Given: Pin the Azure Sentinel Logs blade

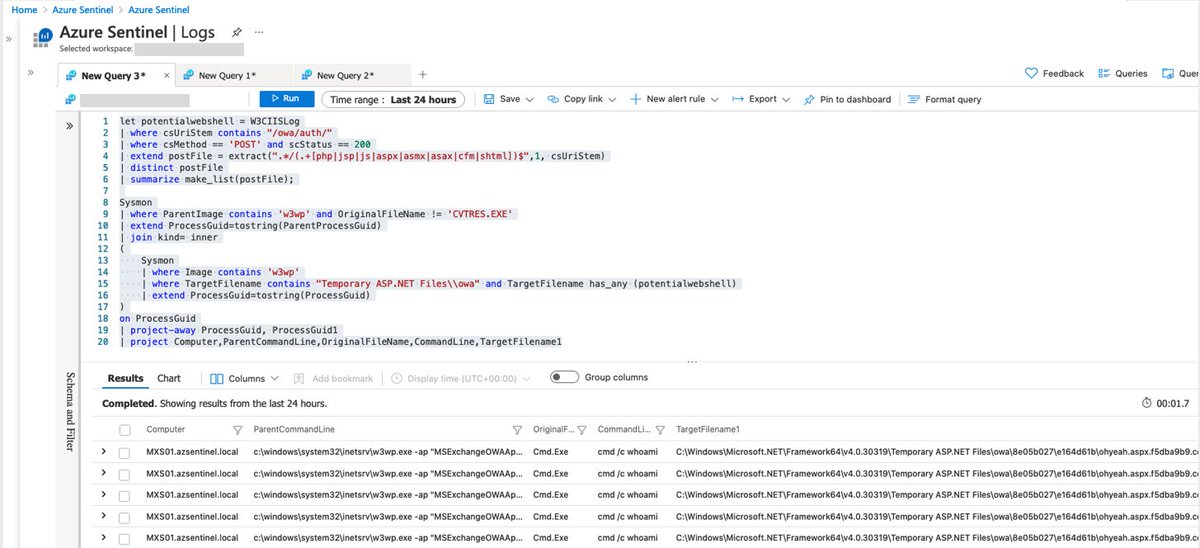Looking at the screenshot, I should 237,32.
